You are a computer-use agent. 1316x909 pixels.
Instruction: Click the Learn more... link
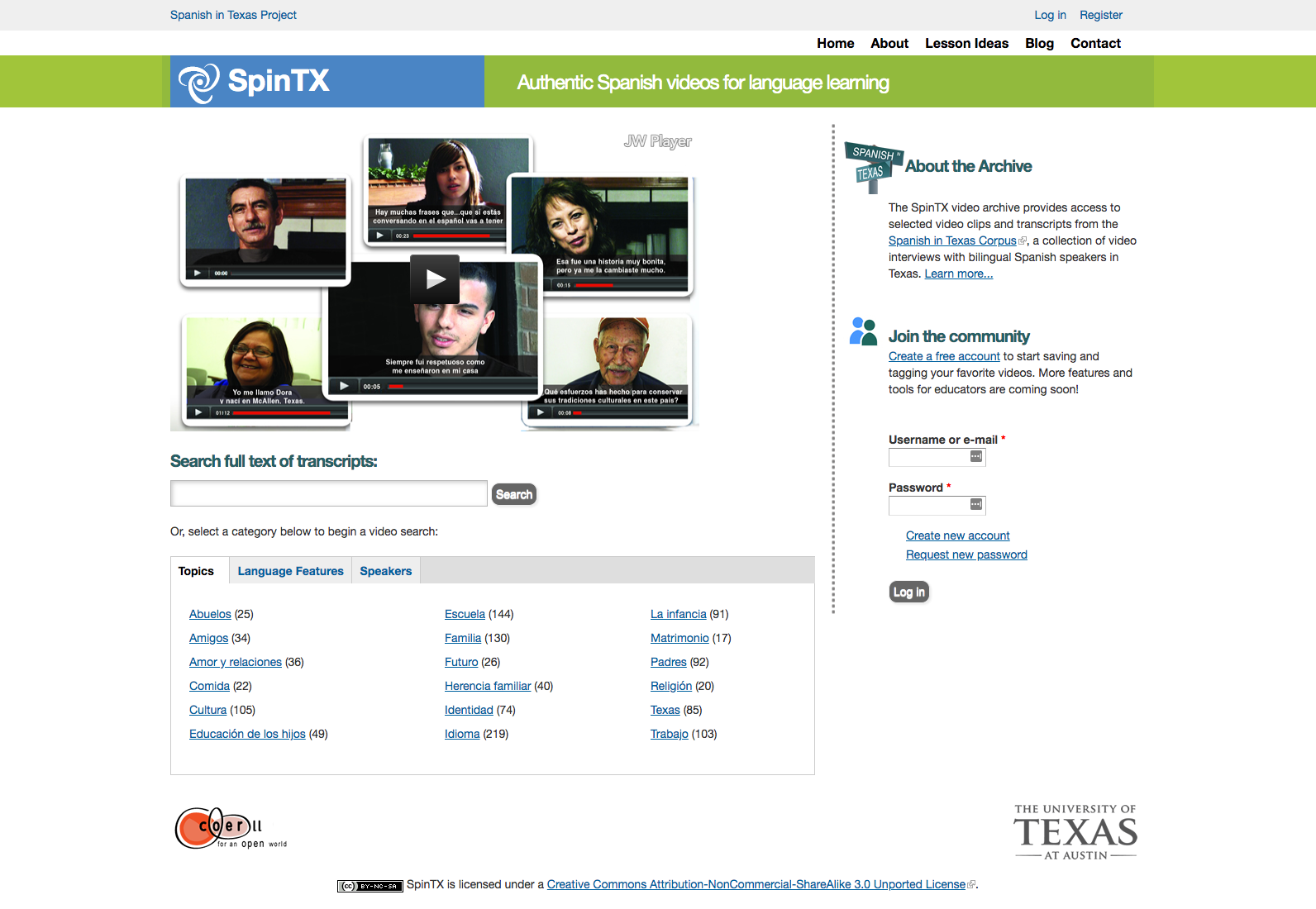coord(959,274)
